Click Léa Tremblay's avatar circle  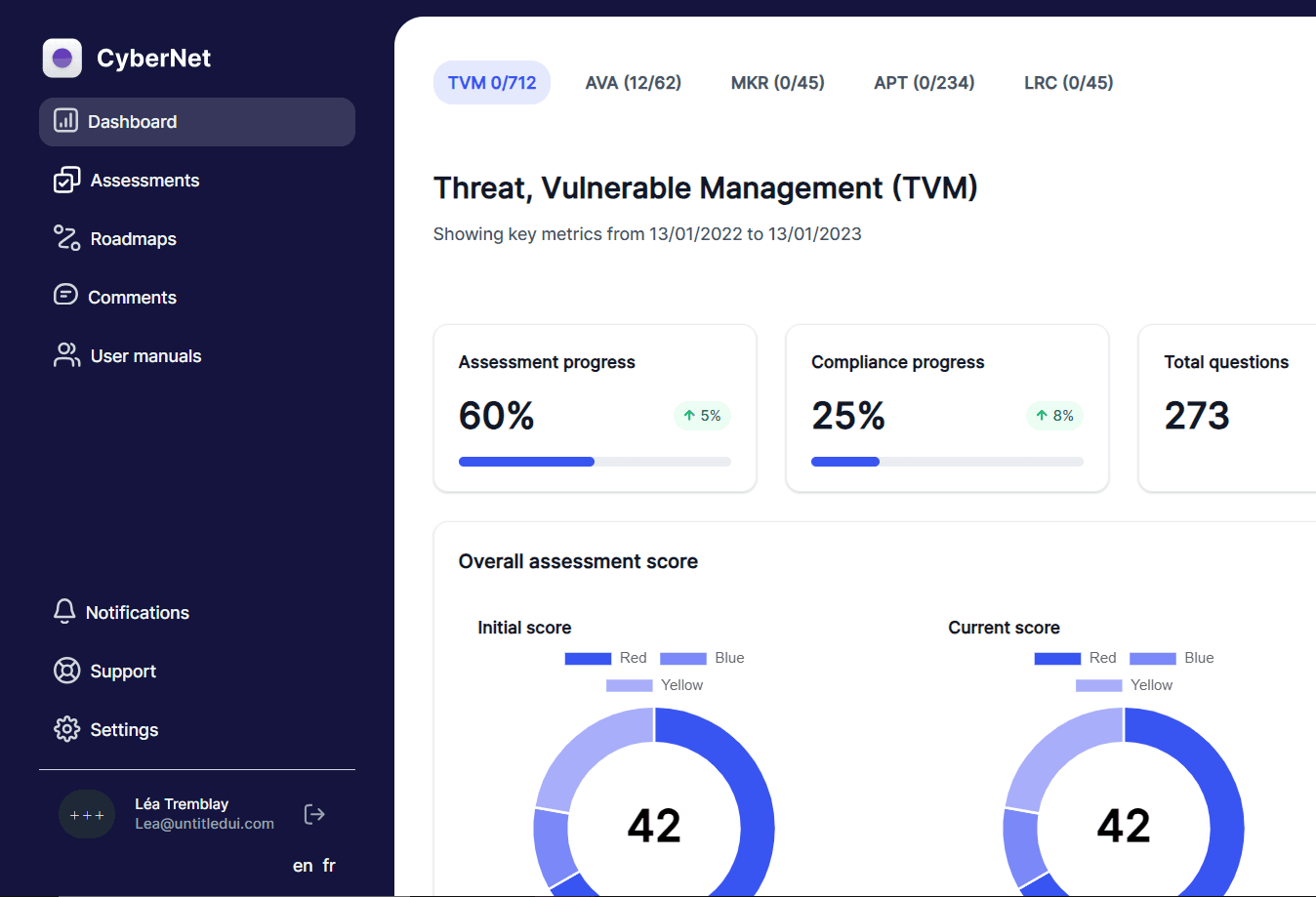coord(87,814)
